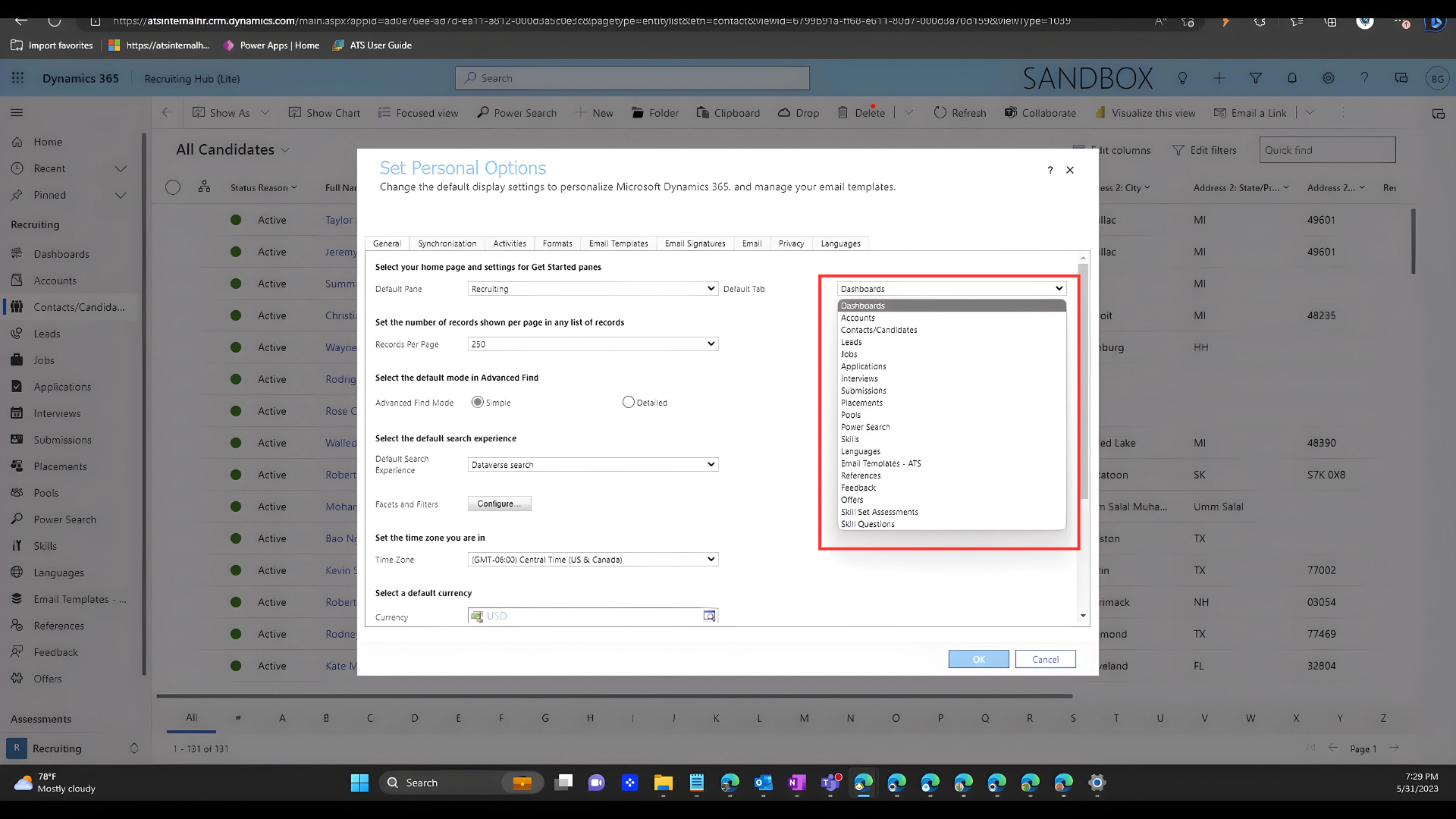The height and width of the screenshot is (819, 1456).
Task: Open Interviews in the sidebar
Action: coord(57,413)
